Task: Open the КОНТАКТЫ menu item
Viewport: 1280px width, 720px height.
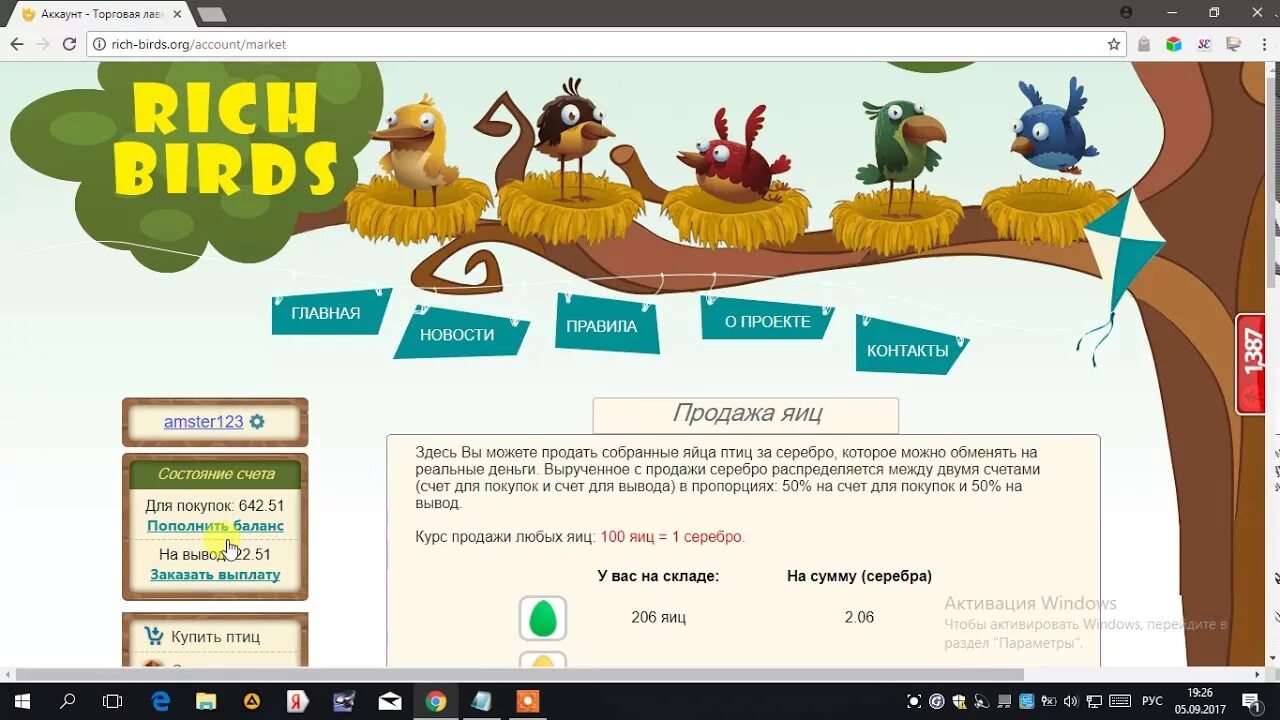Action: [908, 351]
